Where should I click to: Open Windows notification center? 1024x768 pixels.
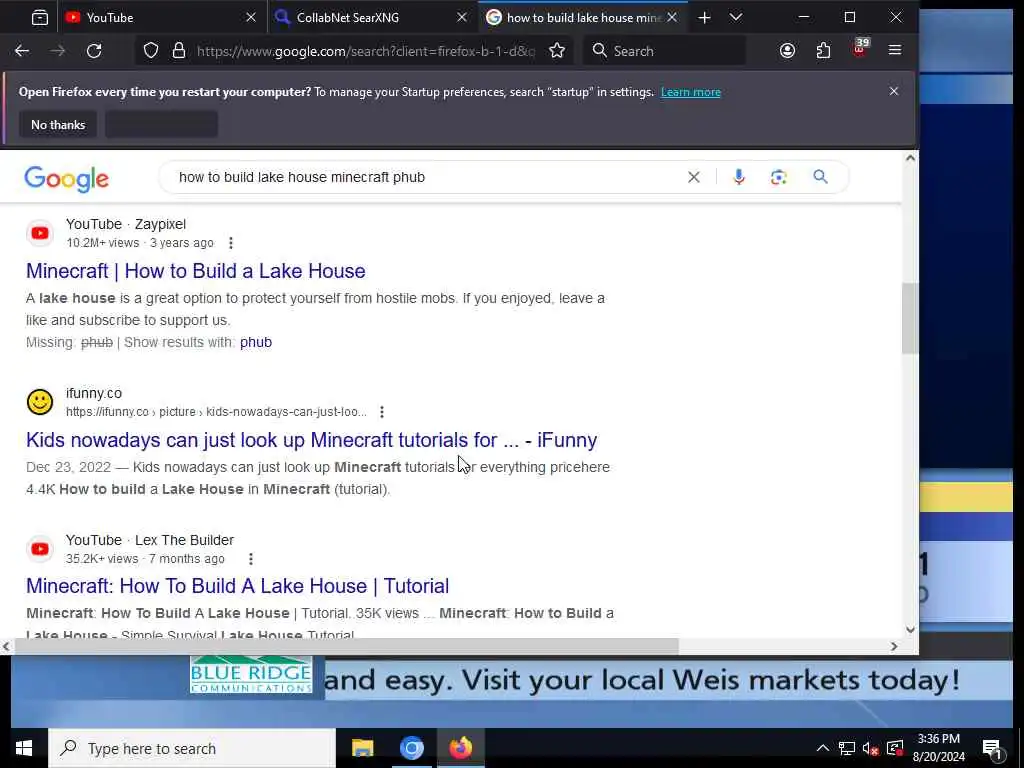pyautogui.click(x=992, y=748)
